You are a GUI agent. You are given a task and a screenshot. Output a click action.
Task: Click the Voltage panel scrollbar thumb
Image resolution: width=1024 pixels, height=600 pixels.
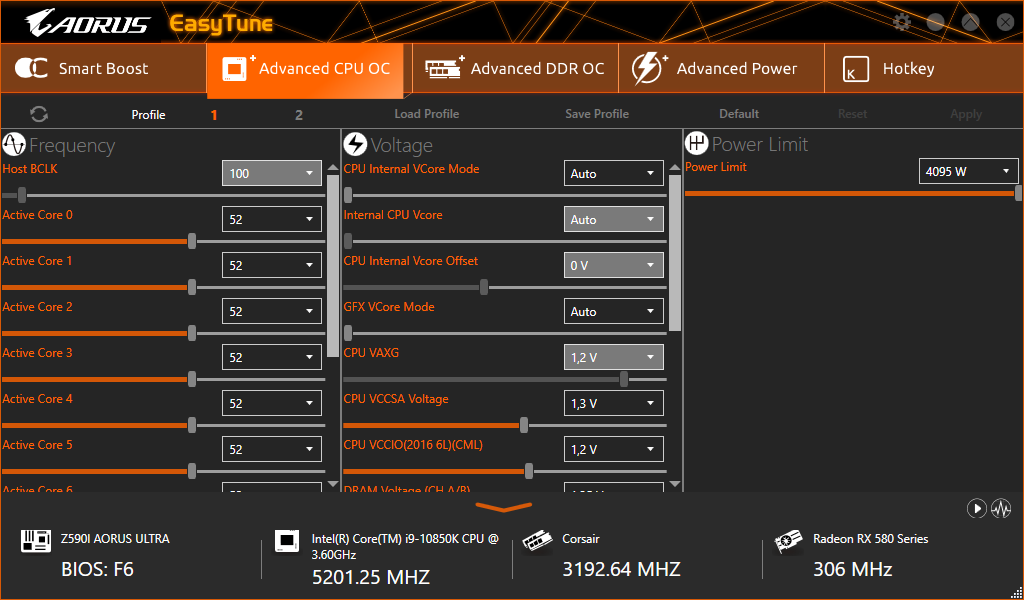pos(675,252)
